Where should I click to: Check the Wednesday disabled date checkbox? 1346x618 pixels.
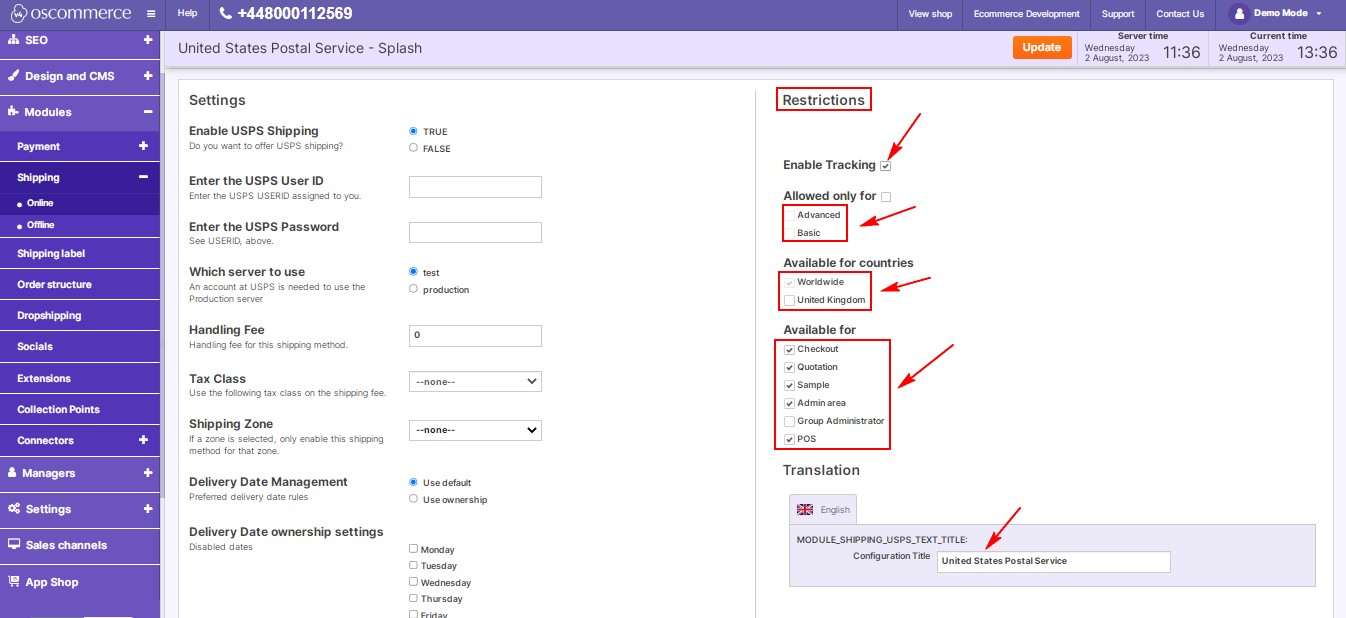[414, 582]
